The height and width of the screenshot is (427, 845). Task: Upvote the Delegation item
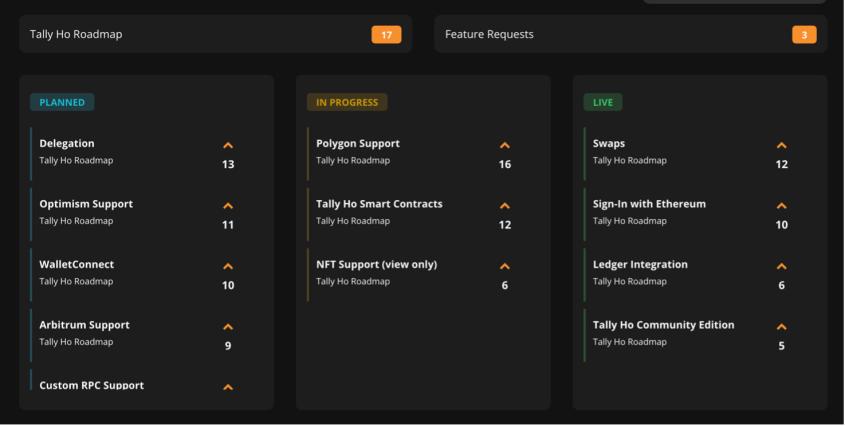[228, 145]
